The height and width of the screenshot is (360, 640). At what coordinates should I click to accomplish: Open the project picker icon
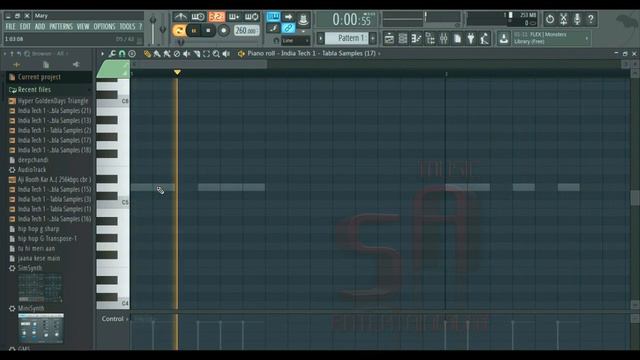tap(458, 39)
